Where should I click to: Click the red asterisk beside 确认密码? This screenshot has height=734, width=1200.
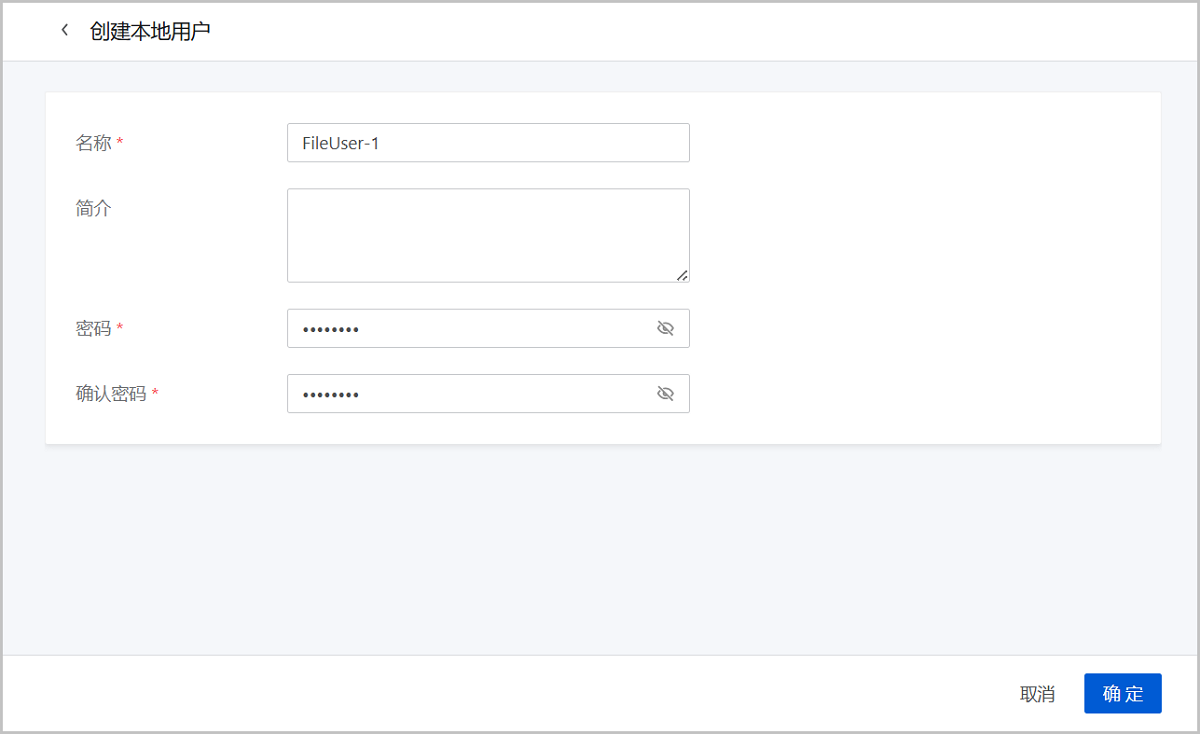pos(155,394)
